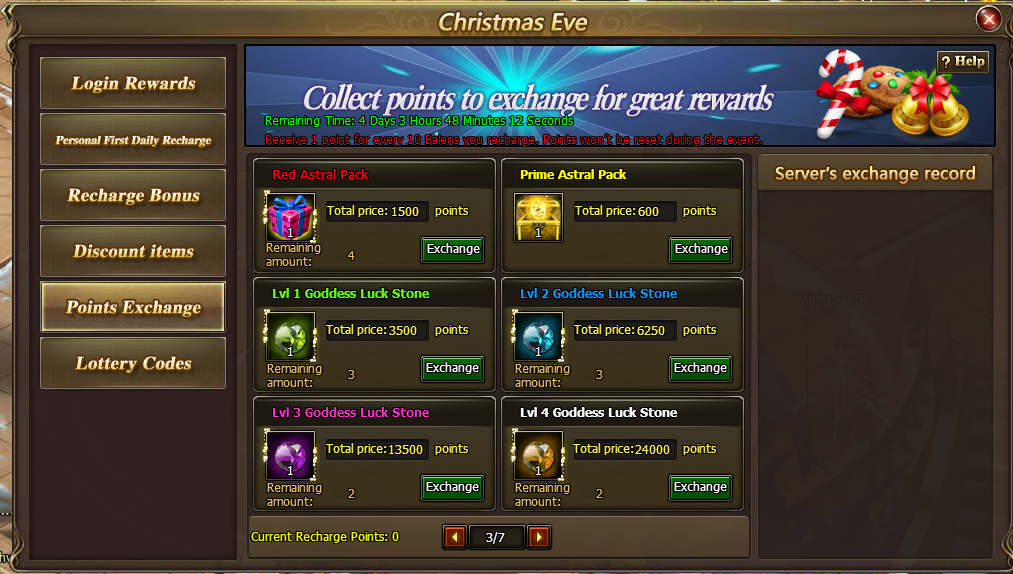The height and width of the screenshot is (574, 1013).
Task: Select the green Lvl 1 Goddess Luck Stone icon
Action: (290, 336)
